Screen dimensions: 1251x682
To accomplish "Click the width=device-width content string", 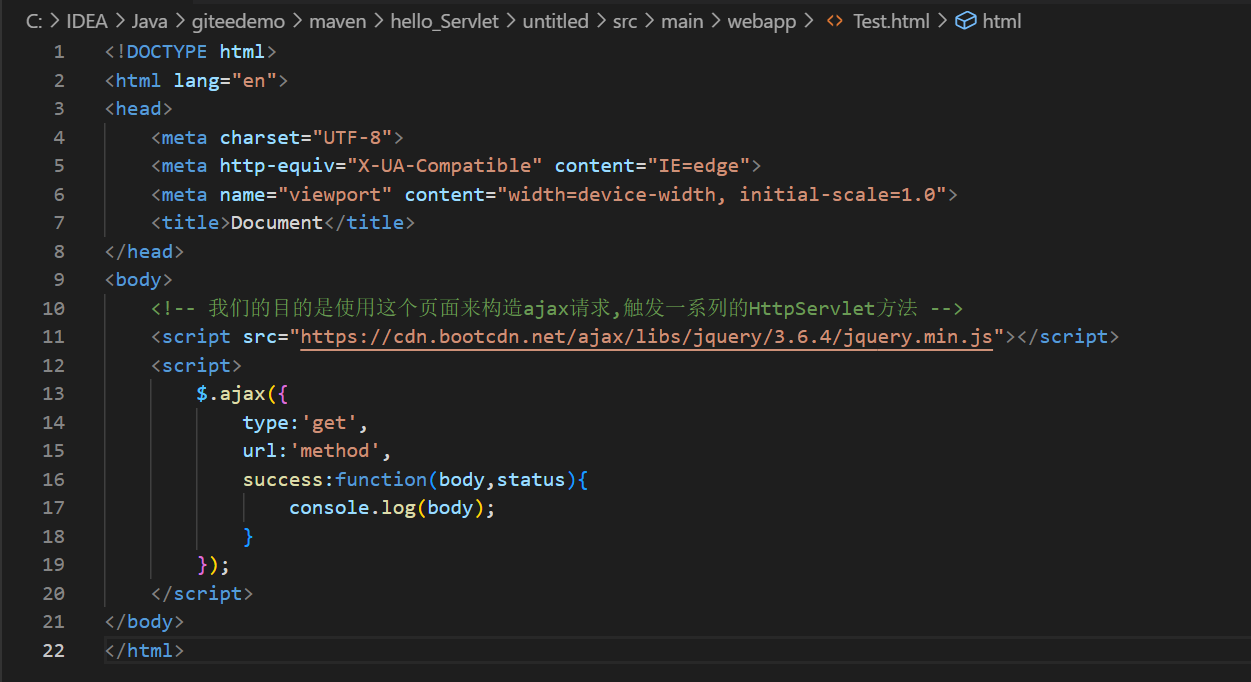I will (x=722, y=194).
